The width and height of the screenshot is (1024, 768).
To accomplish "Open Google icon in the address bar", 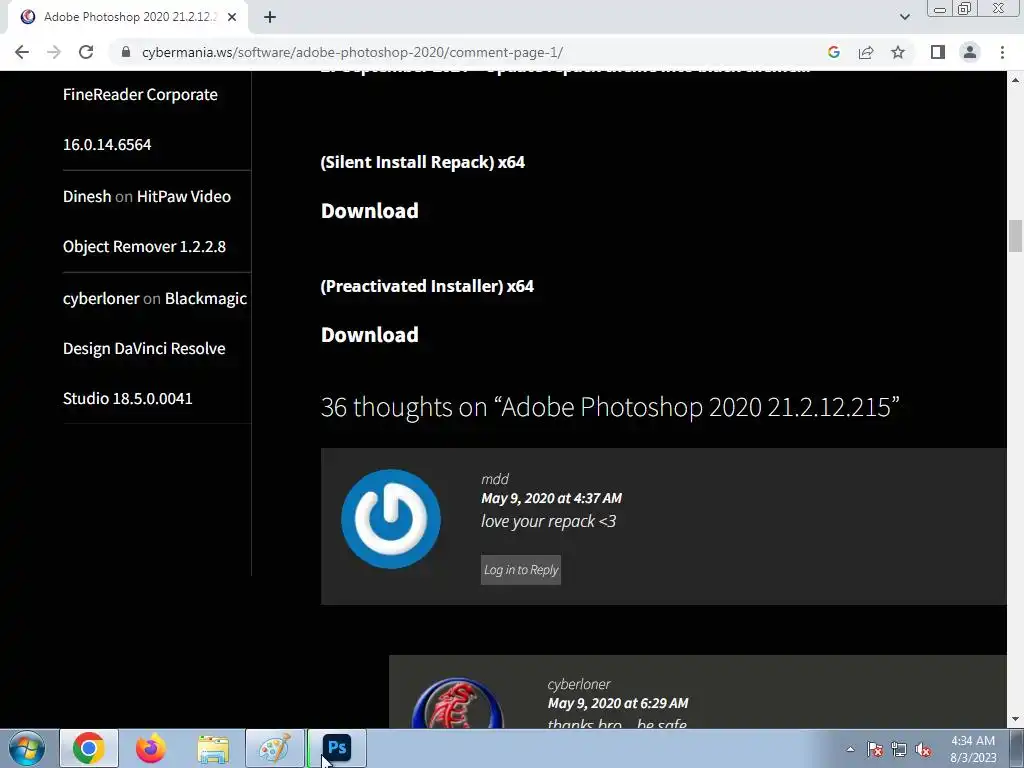I will (833, 52).
